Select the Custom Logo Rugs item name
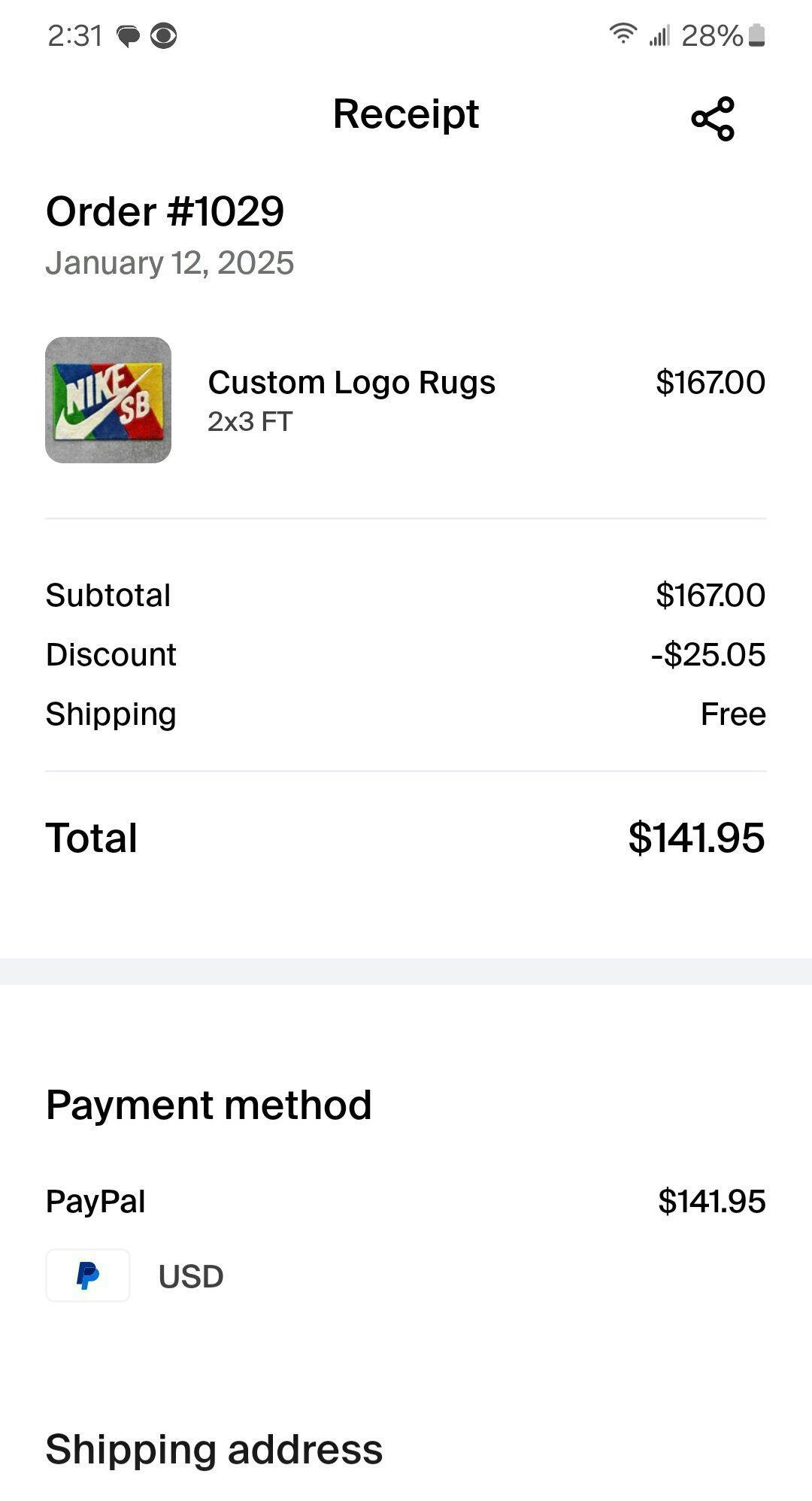 [351, 382]
